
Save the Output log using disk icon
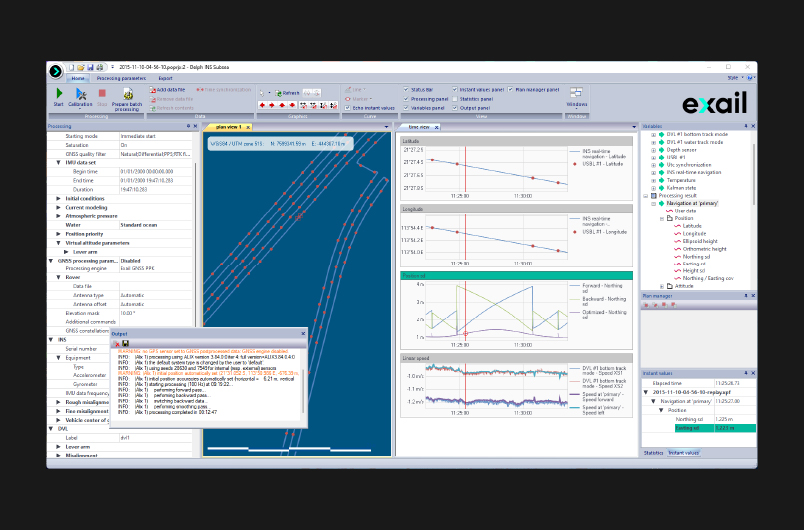coord(126,343)
